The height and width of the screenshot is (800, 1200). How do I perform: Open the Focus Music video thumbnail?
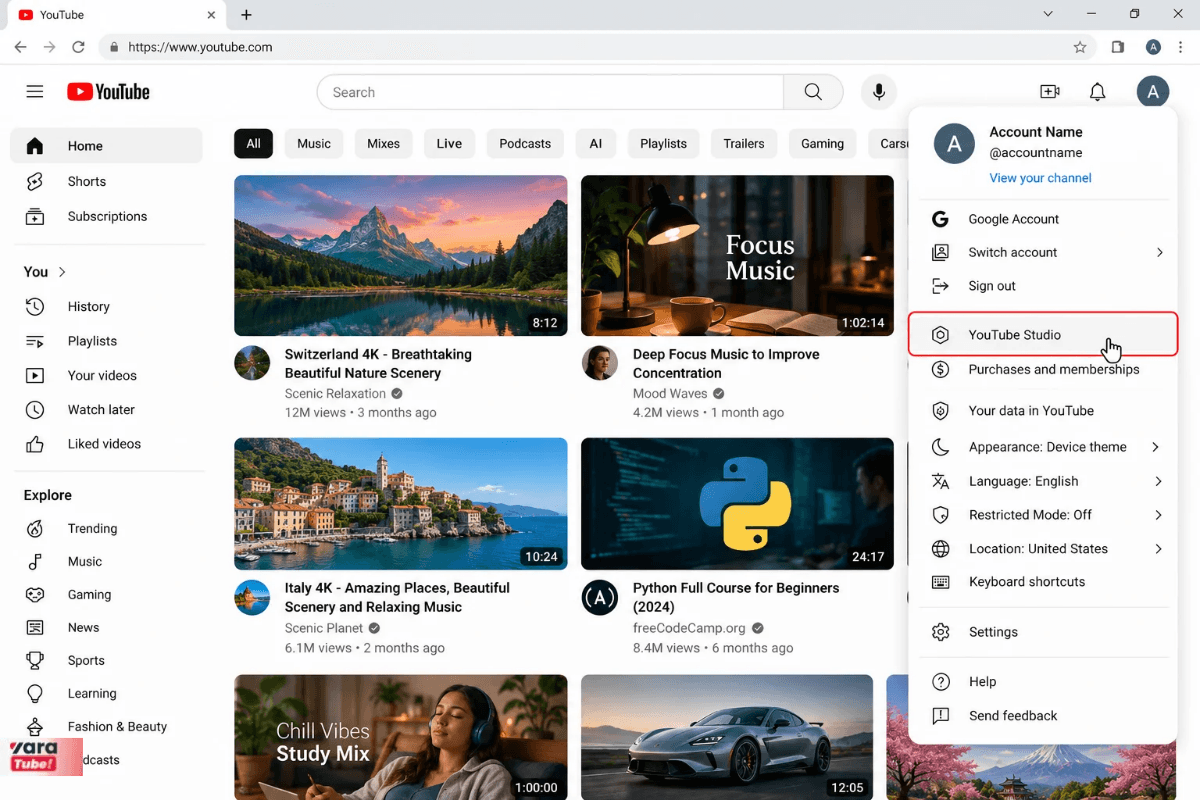737,255
